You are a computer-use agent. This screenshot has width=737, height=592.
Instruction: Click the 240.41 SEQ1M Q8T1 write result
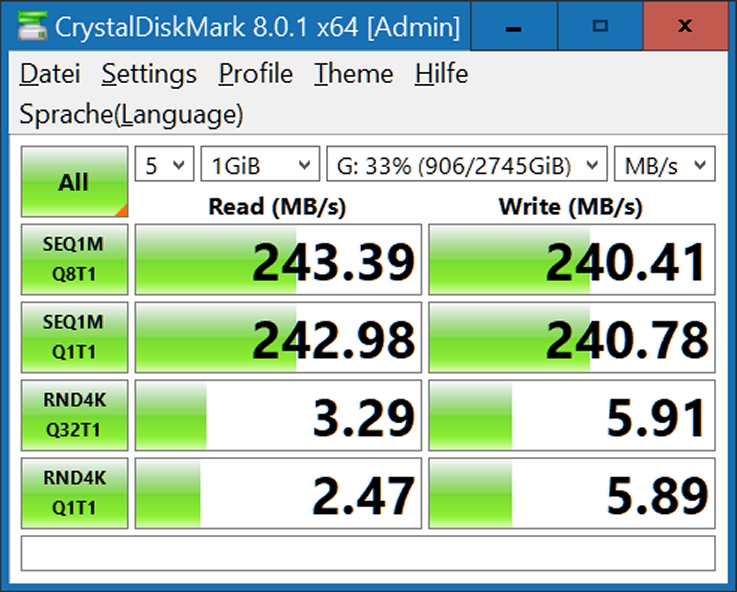[x=572, y=259]
